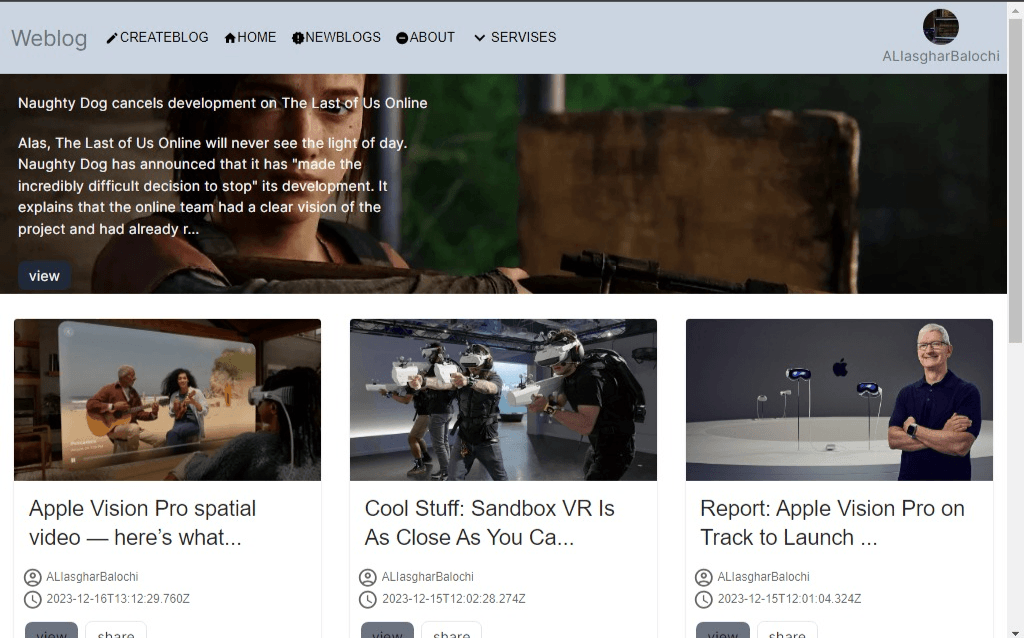The width and height of the screenshot is (1024, 638).
Task: Click share button on Report: Apple Vision Pro card
Action: coord(788,631)
